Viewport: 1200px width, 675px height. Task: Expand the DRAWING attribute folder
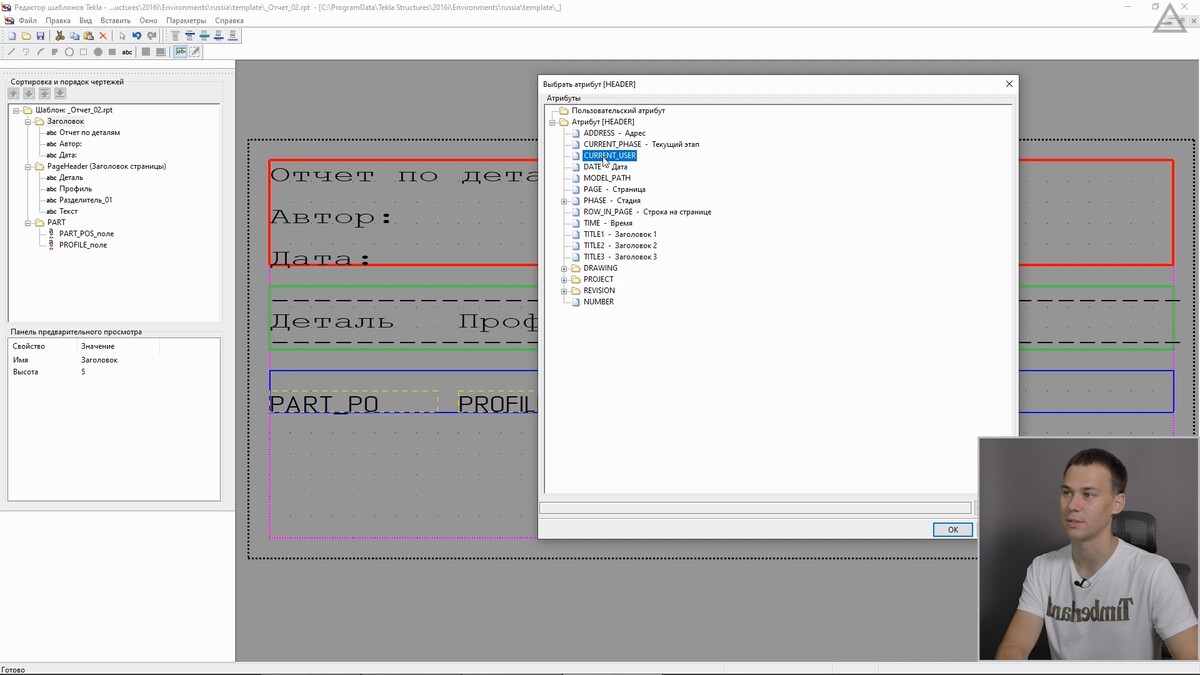tap(564, 268)
